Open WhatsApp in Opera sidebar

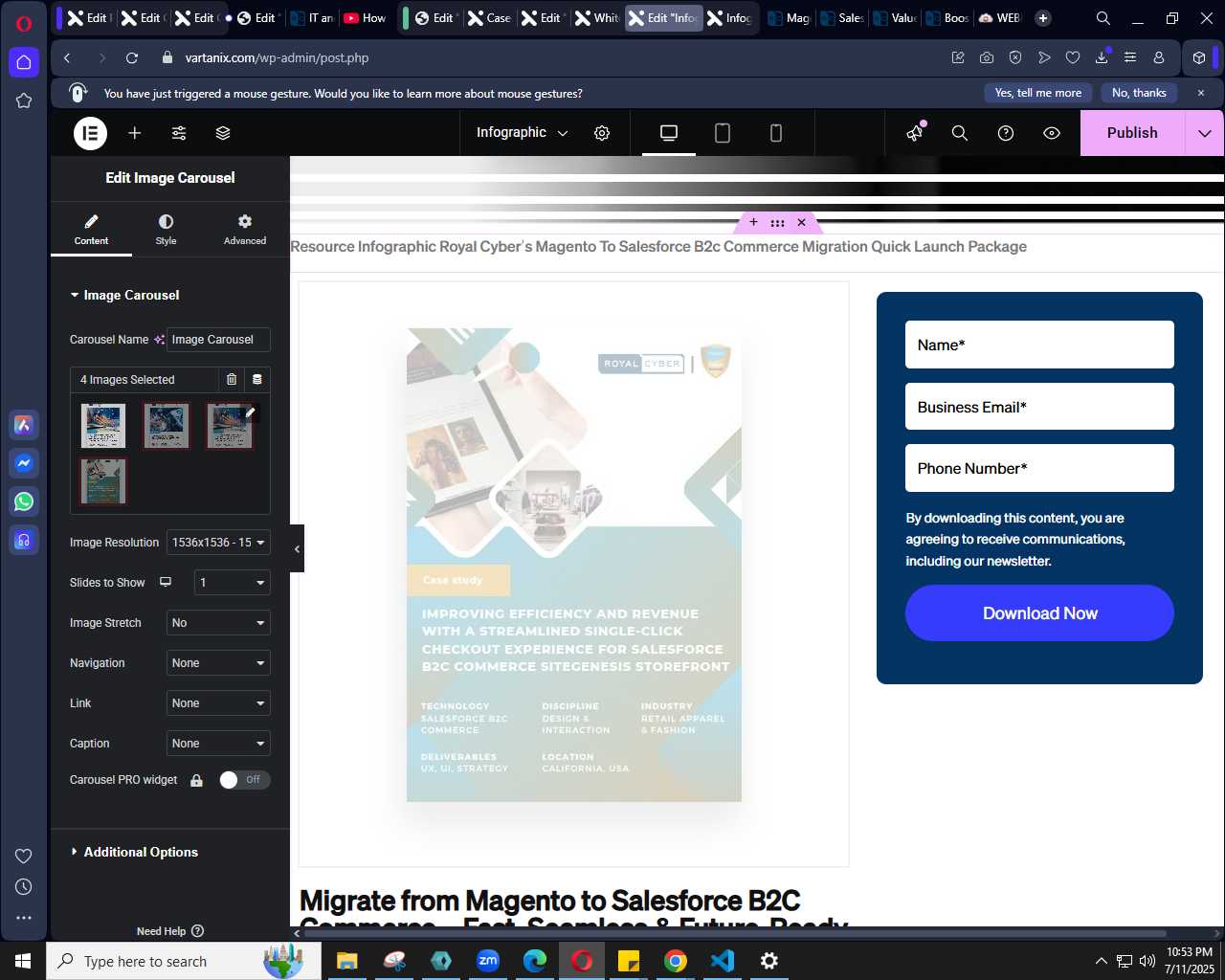tap(24, 501)
